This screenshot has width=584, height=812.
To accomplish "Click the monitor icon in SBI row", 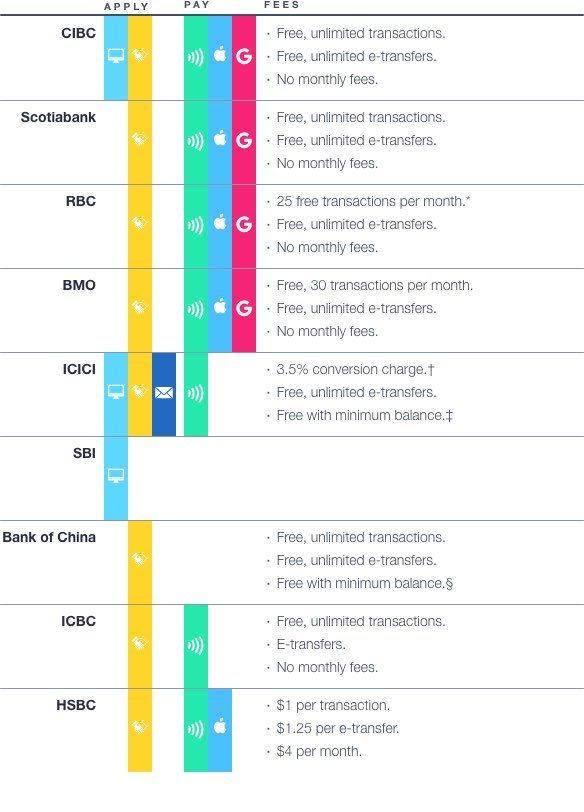I will click(x=116, y=476).
